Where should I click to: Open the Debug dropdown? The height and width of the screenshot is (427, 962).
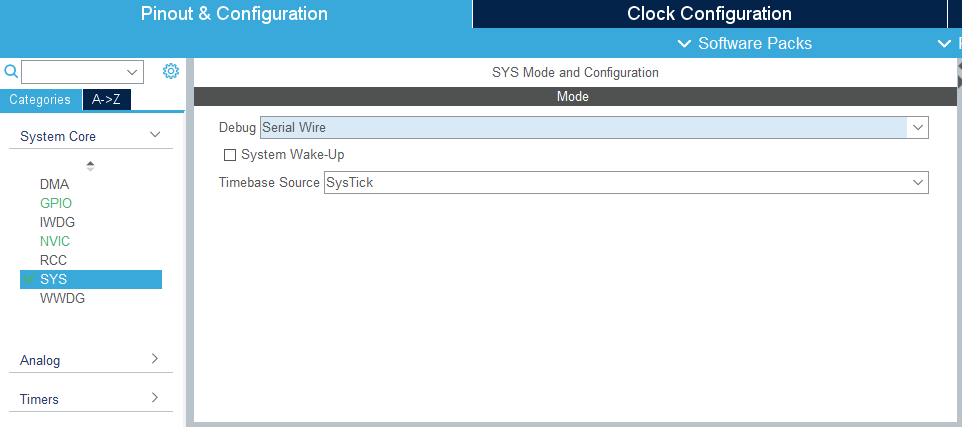tap(594, 128)
